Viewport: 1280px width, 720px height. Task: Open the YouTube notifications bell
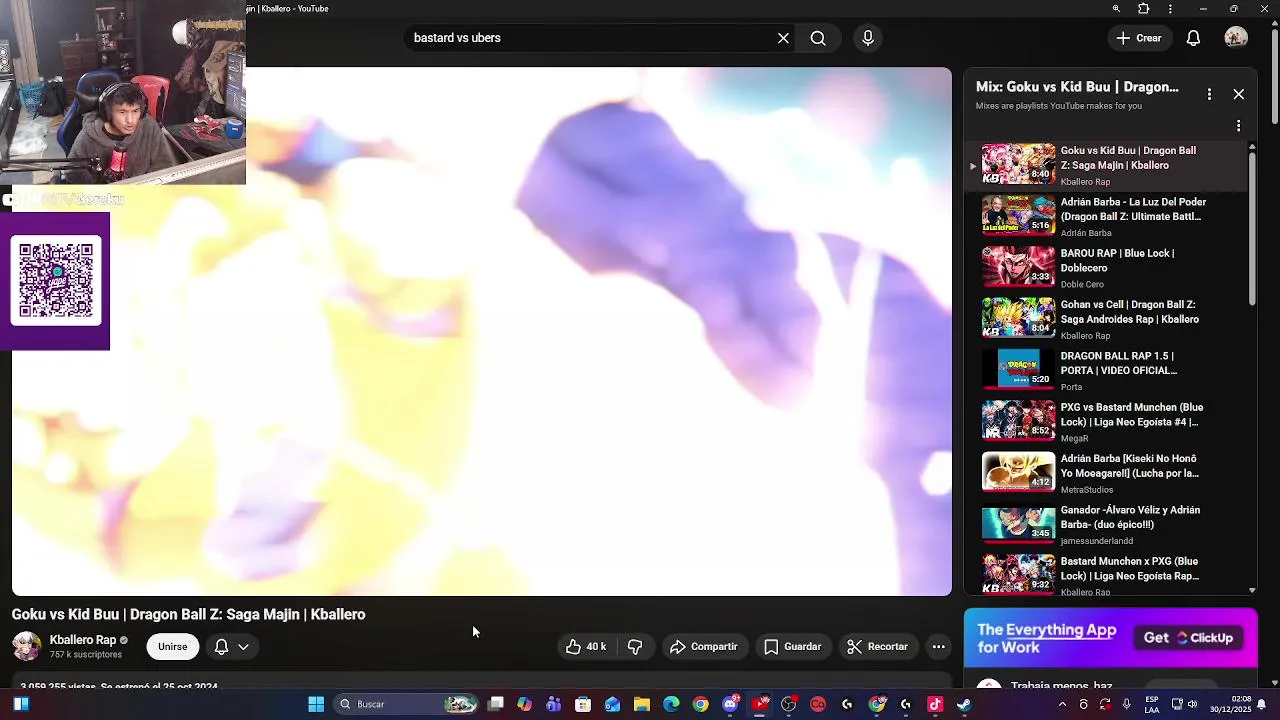[x=1193, y=38]
